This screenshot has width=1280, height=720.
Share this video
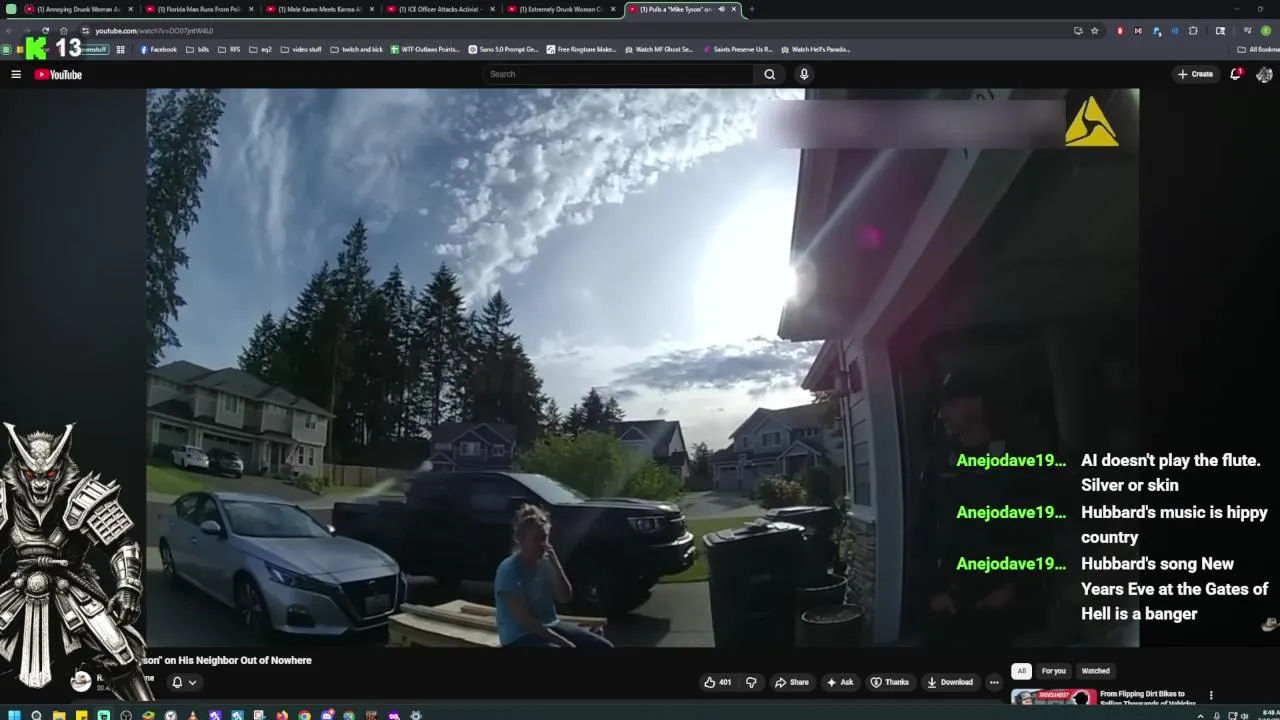tap(792, 682)
